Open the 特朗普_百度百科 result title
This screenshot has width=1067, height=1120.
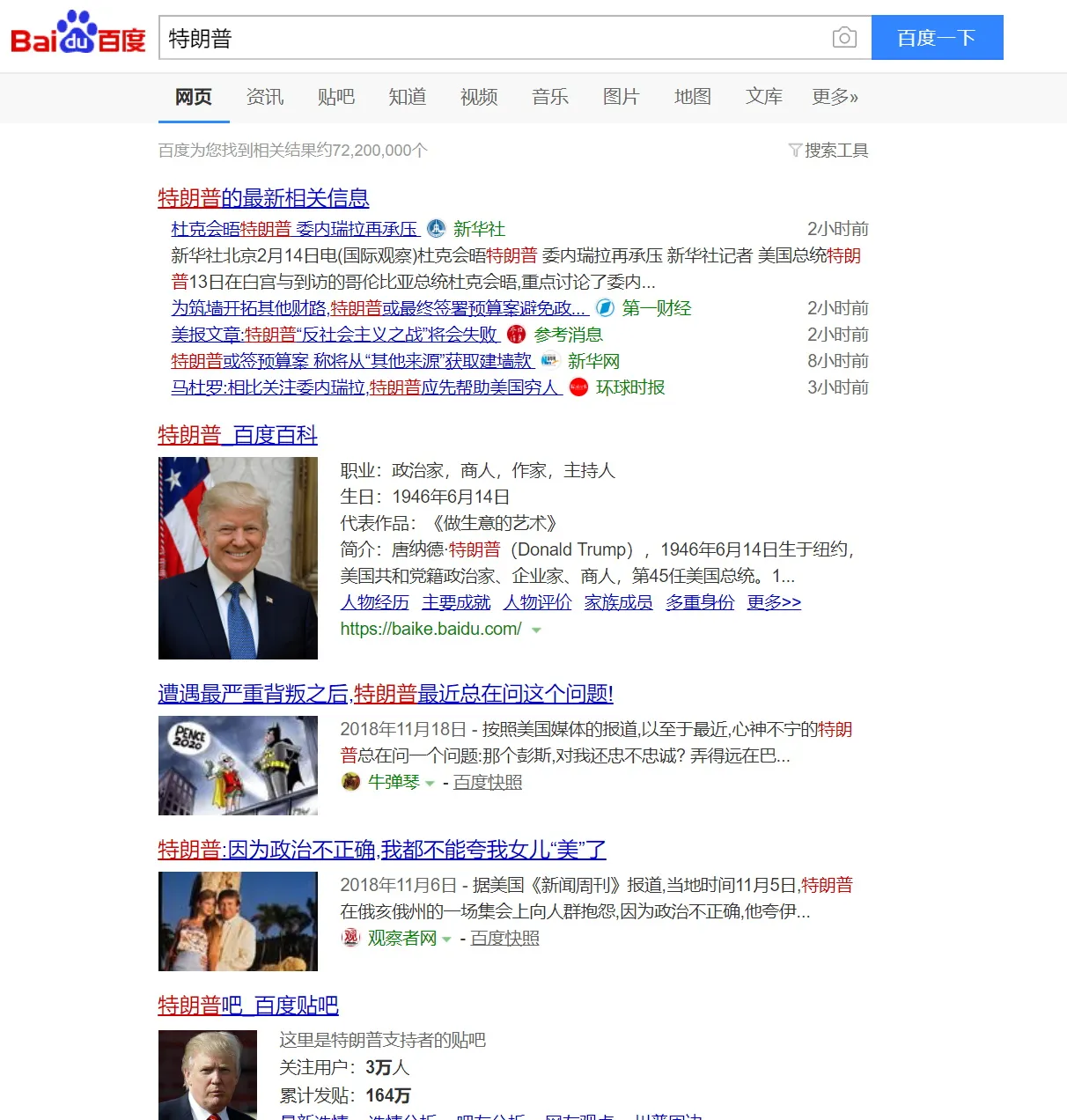(238, 435)
